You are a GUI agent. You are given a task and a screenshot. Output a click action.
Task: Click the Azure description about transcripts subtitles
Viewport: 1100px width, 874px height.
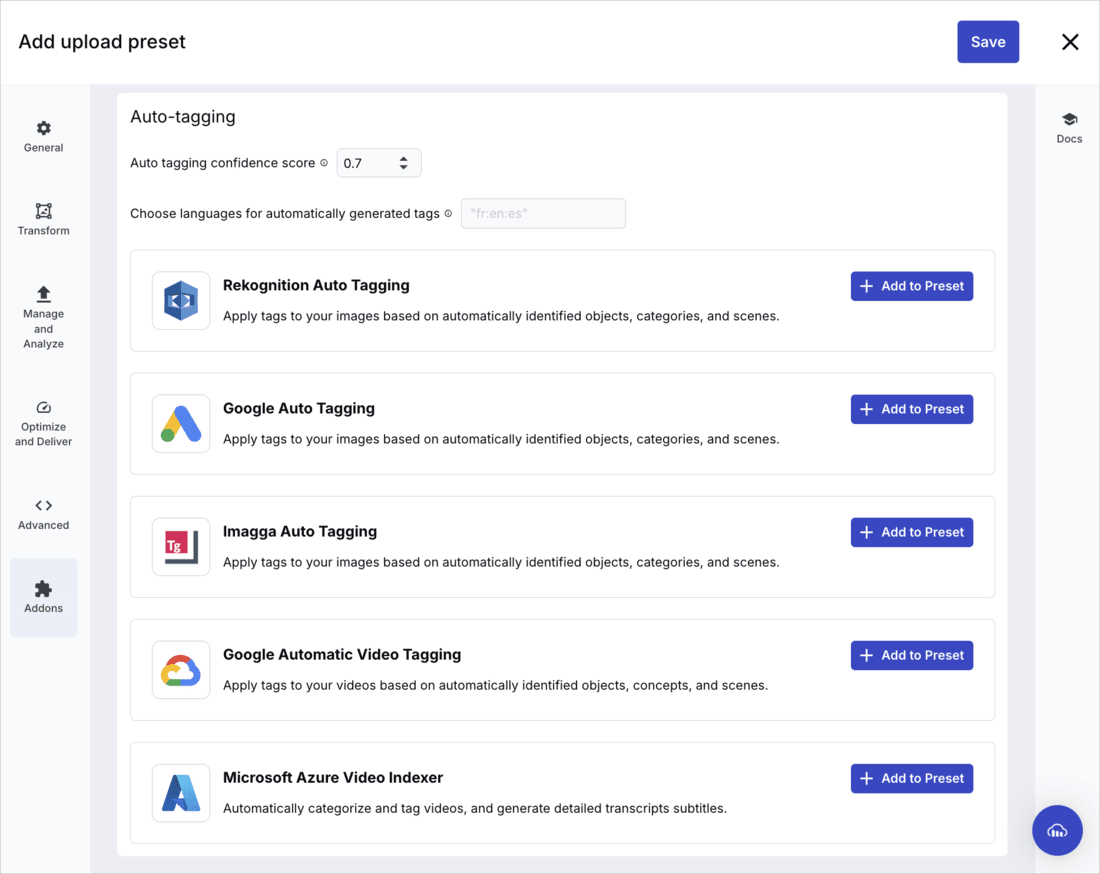(475, 808)
